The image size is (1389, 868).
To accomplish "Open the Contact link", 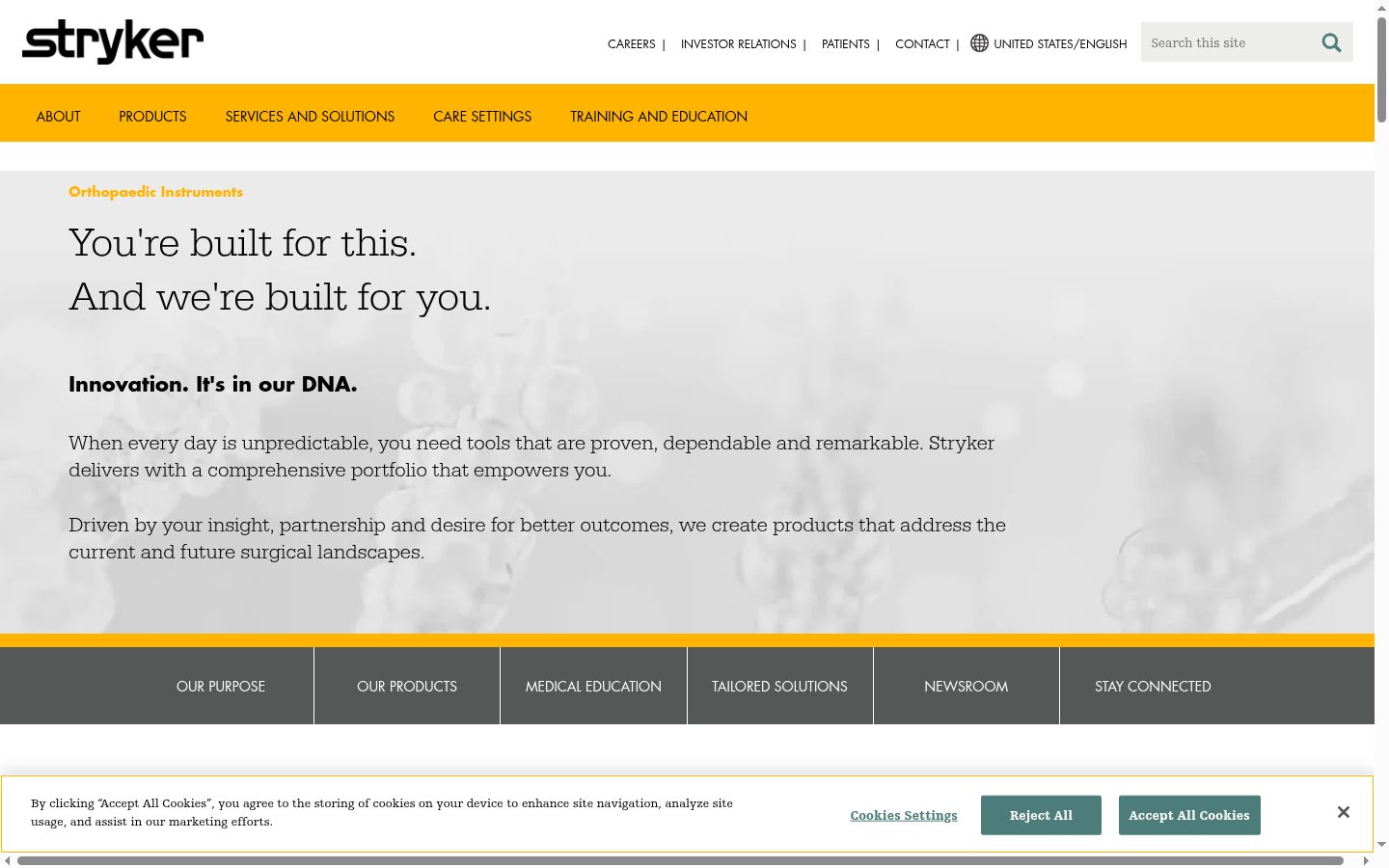I will coord(922,44).
